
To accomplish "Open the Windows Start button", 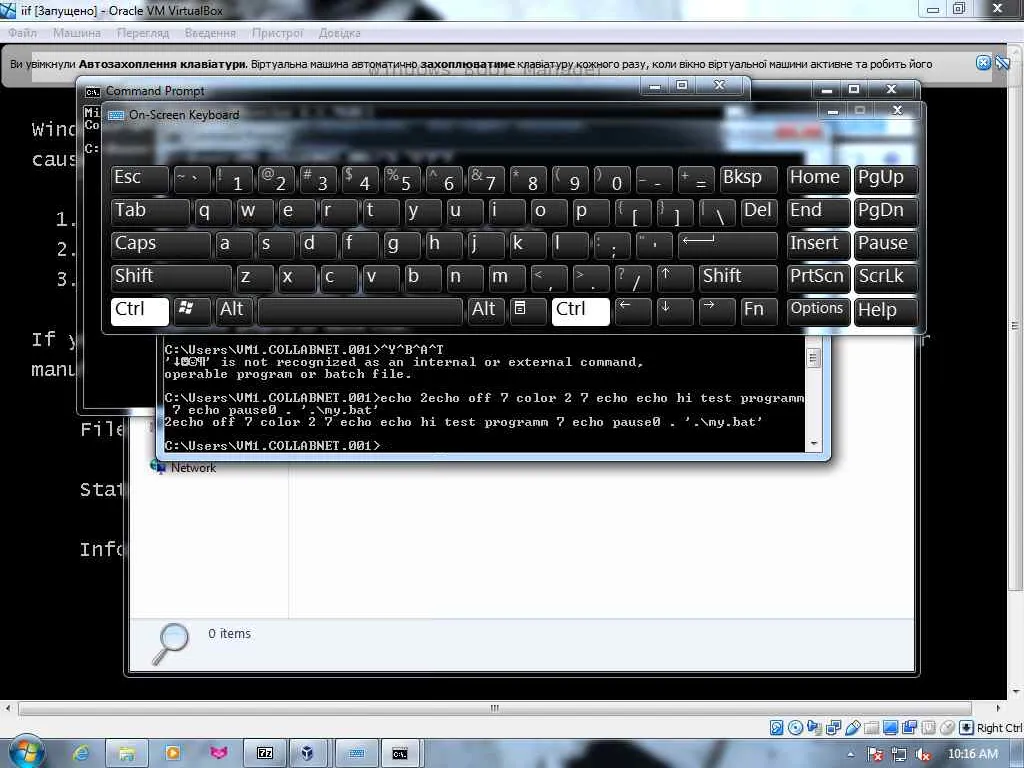I will coord(26,752).
